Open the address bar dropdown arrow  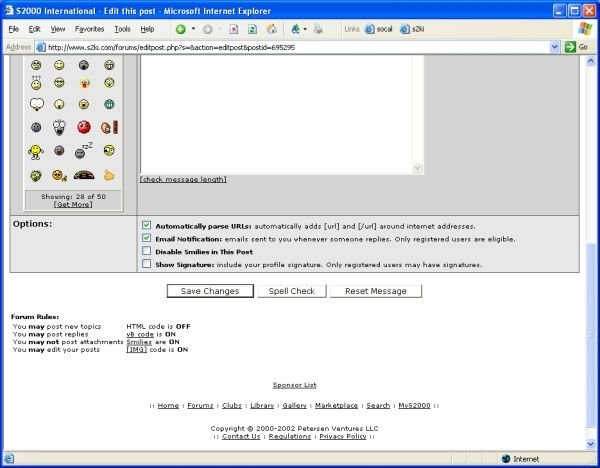tap(554, 47)
